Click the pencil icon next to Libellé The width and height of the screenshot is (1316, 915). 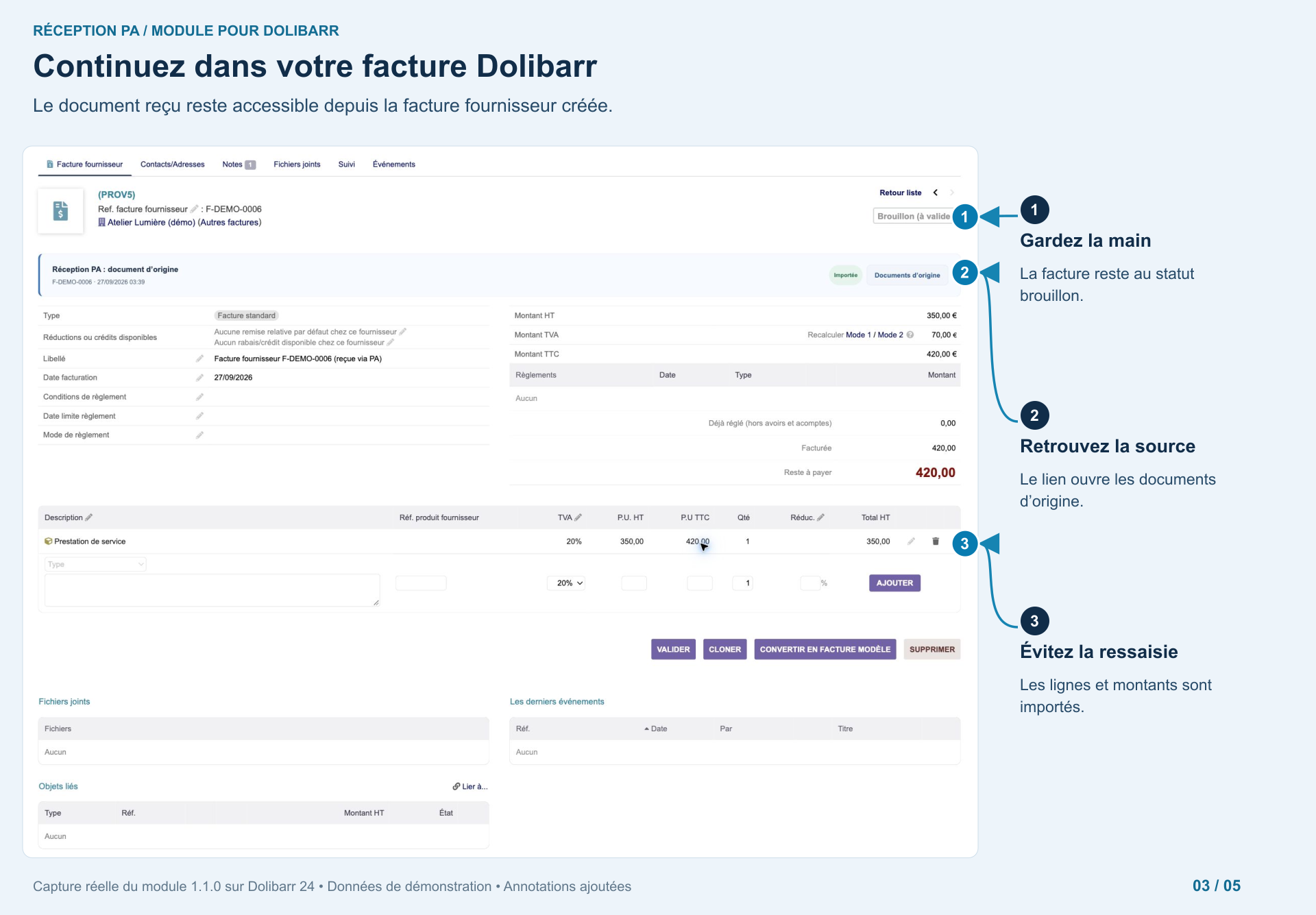(x=199, y=358)
